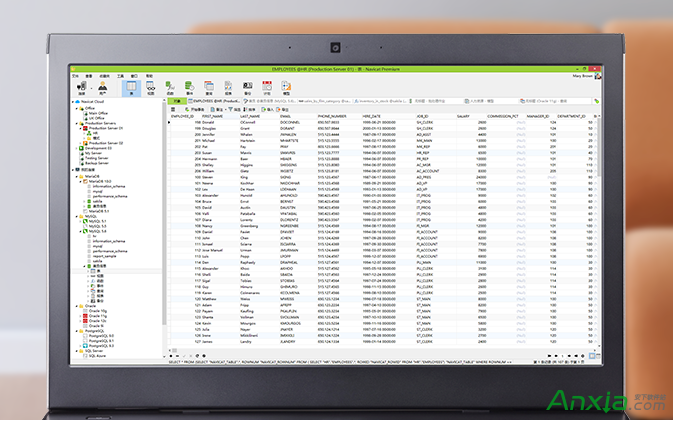Select the HR schema under Production Server 01
The height and width of the screenshot is (421, 673).
93,133
